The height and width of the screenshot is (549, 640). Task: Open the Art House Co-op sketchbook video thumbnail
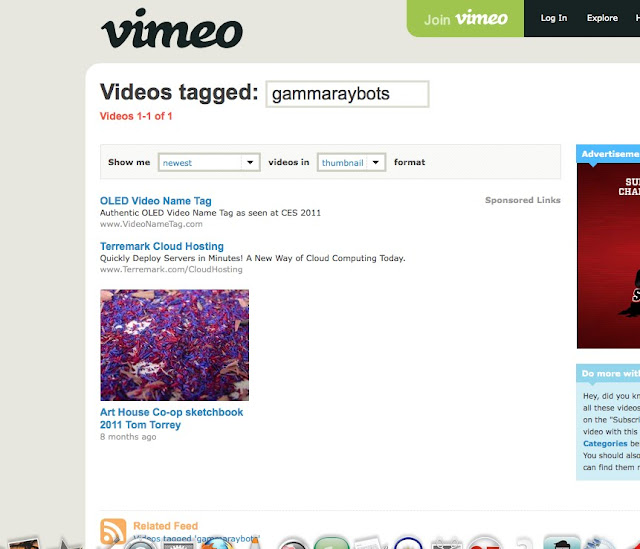[x=174, y=345]
